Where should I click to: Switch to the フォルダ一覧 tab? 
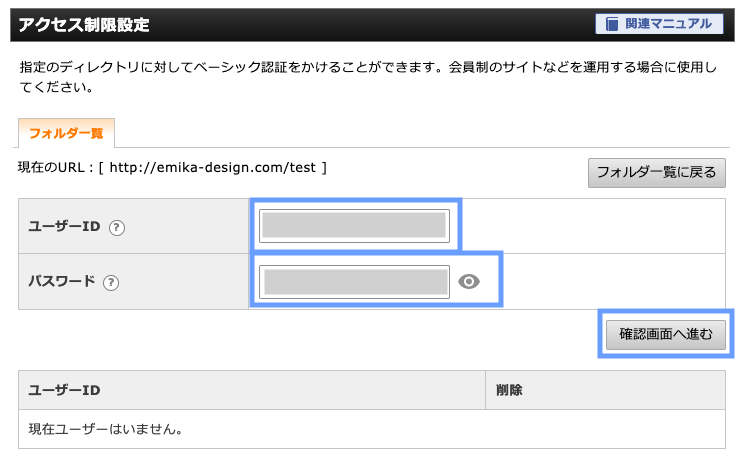tap(66, 133)
